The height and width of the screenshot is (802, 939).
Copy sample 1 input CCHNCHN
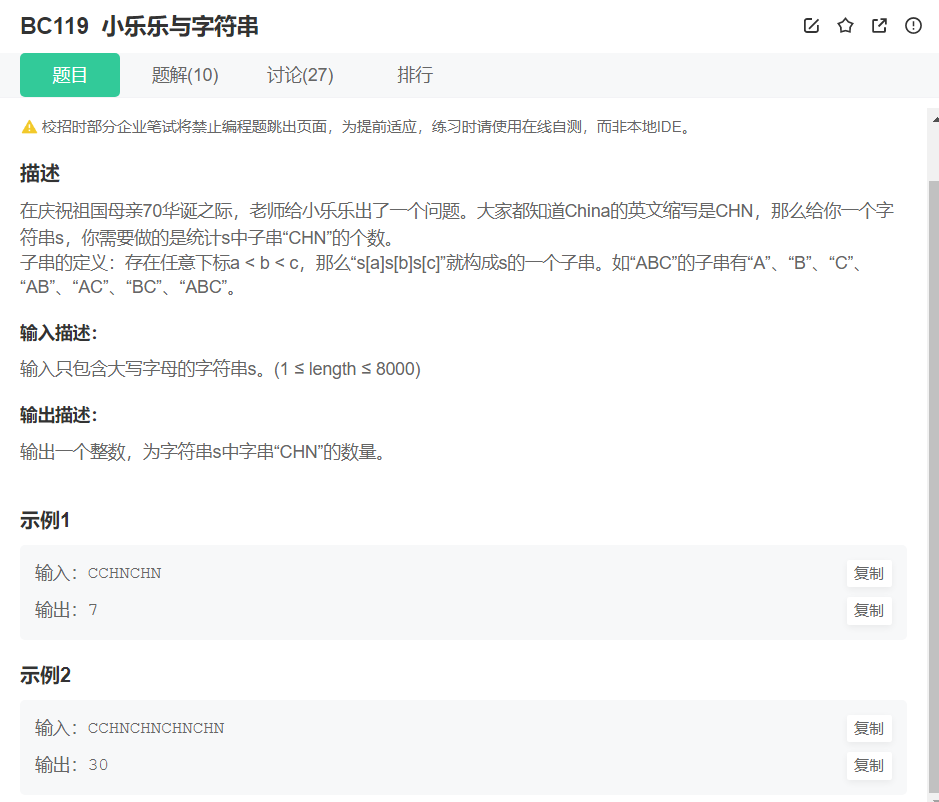click(x=868, y=573)
